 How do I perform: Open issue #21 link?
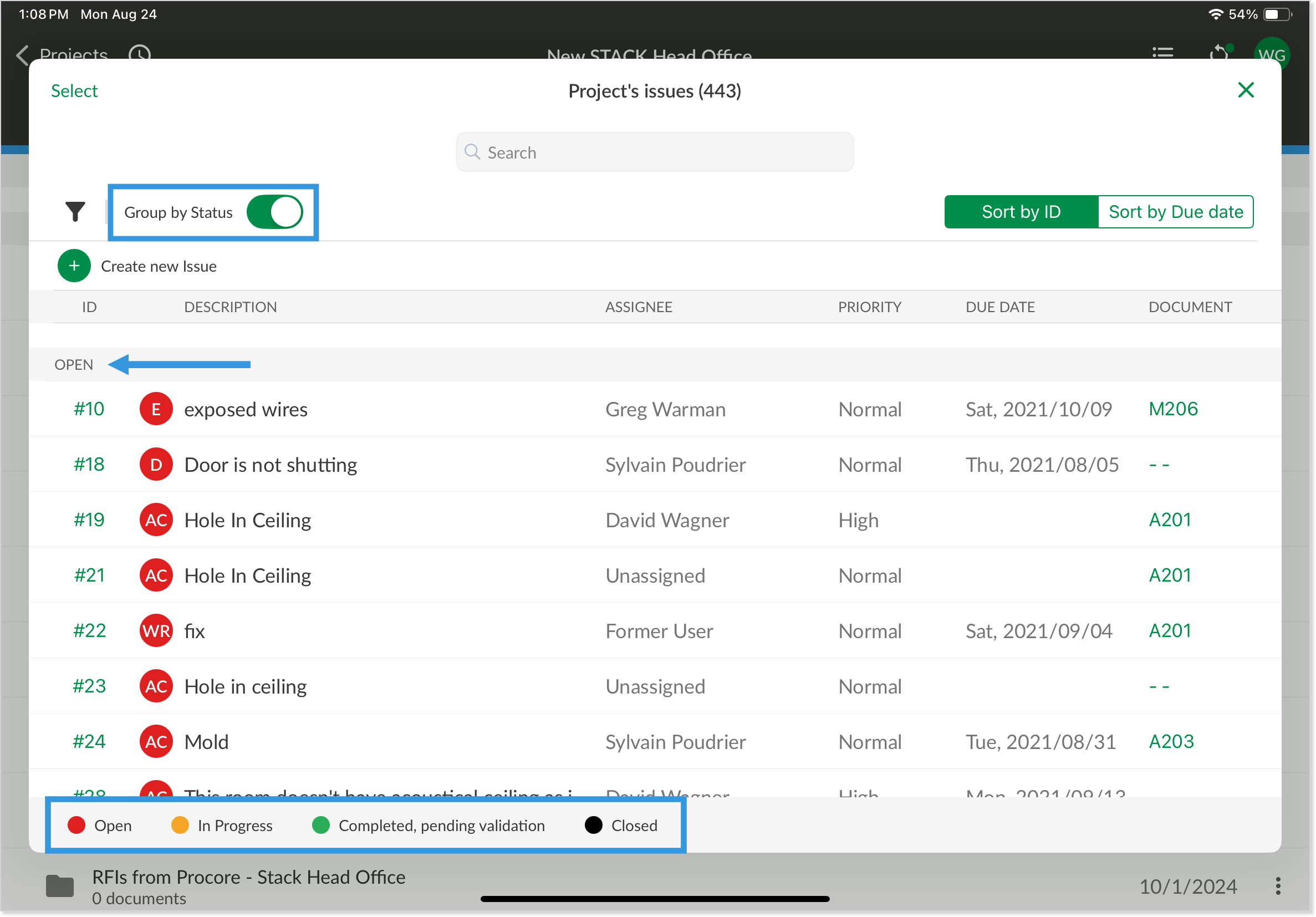(89, 575)
